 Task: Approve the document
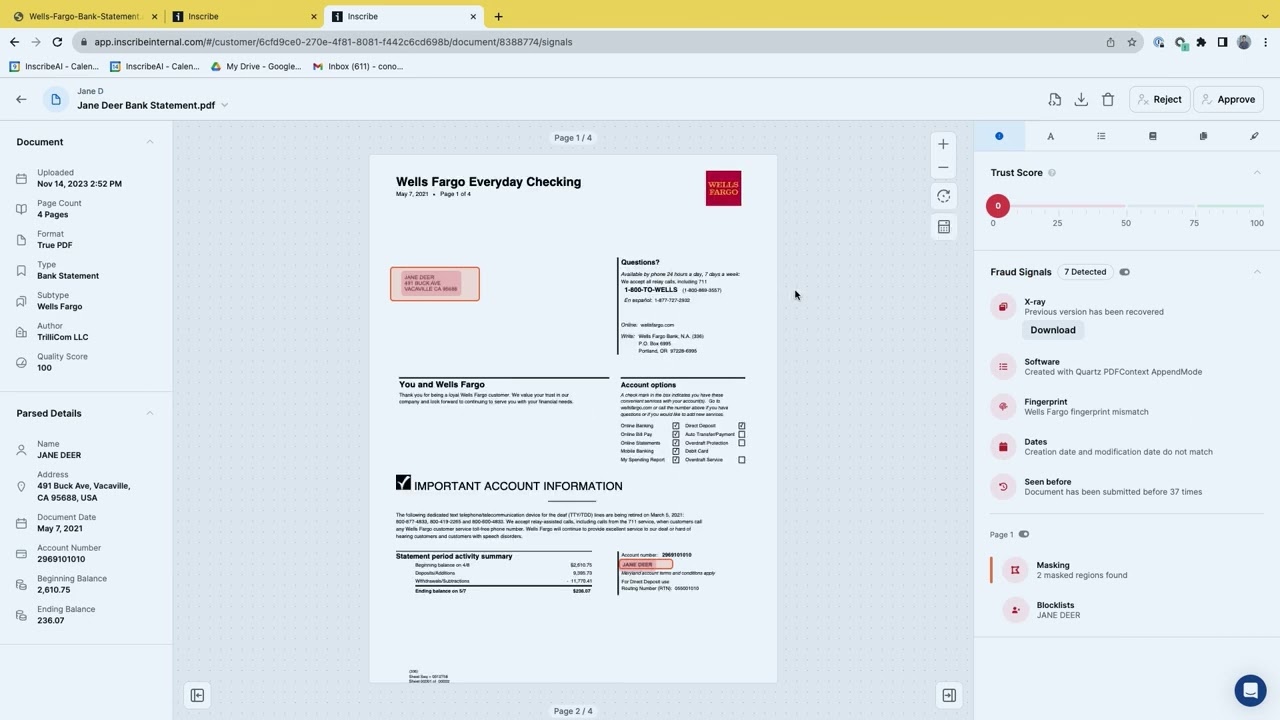pos(1228,99)
